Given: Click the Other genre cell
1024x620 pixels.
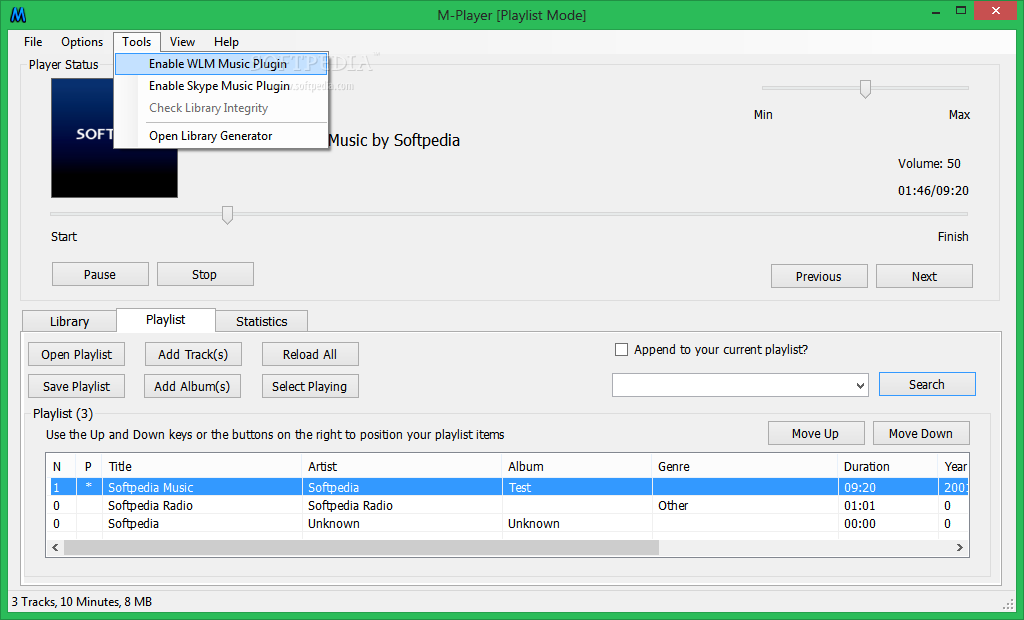Looking at the screenshot, I should [745, 506].
